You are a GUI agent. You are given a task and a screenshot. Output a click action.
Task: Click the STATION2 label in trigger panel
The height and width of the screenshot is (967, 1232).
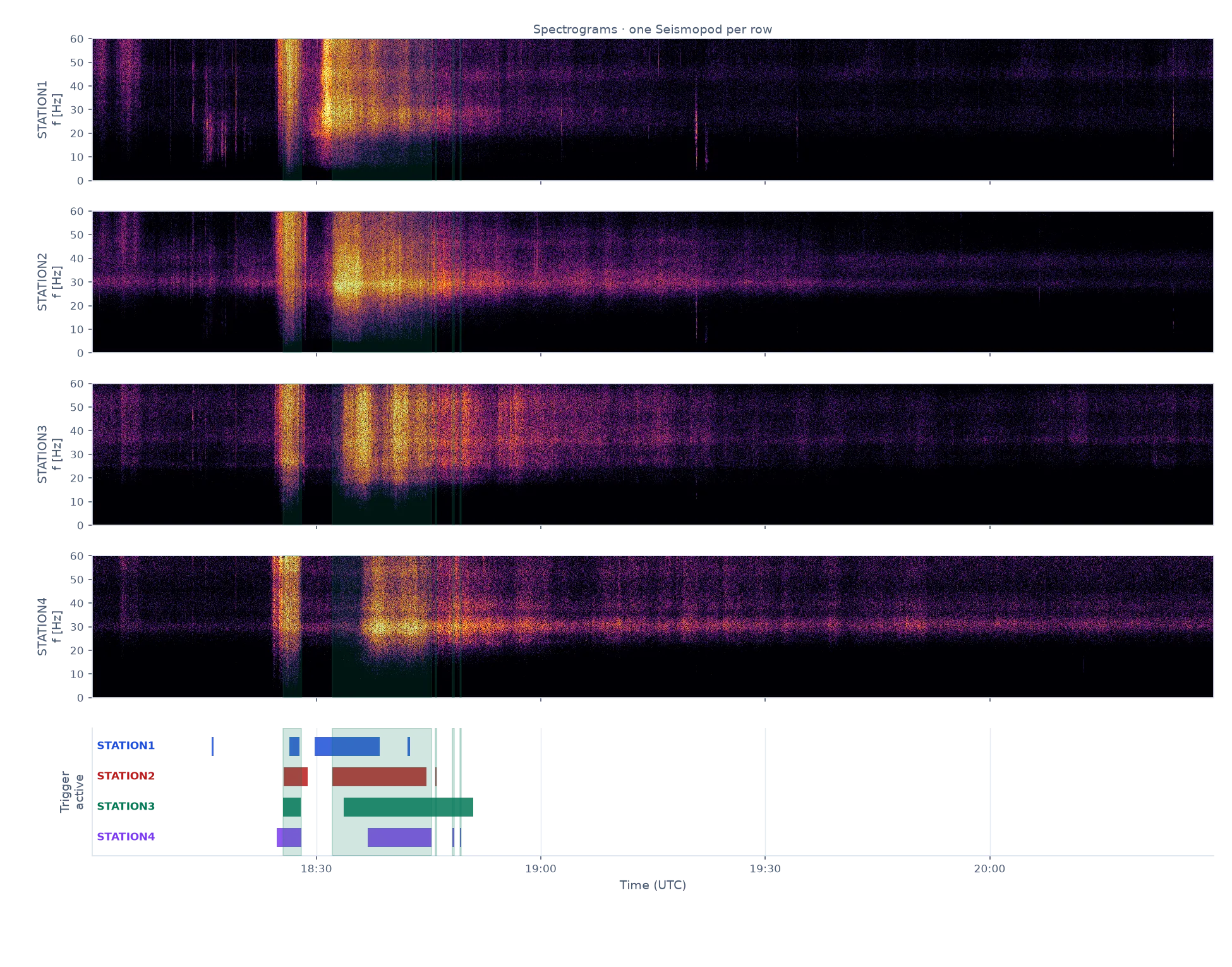pos(126,776)
